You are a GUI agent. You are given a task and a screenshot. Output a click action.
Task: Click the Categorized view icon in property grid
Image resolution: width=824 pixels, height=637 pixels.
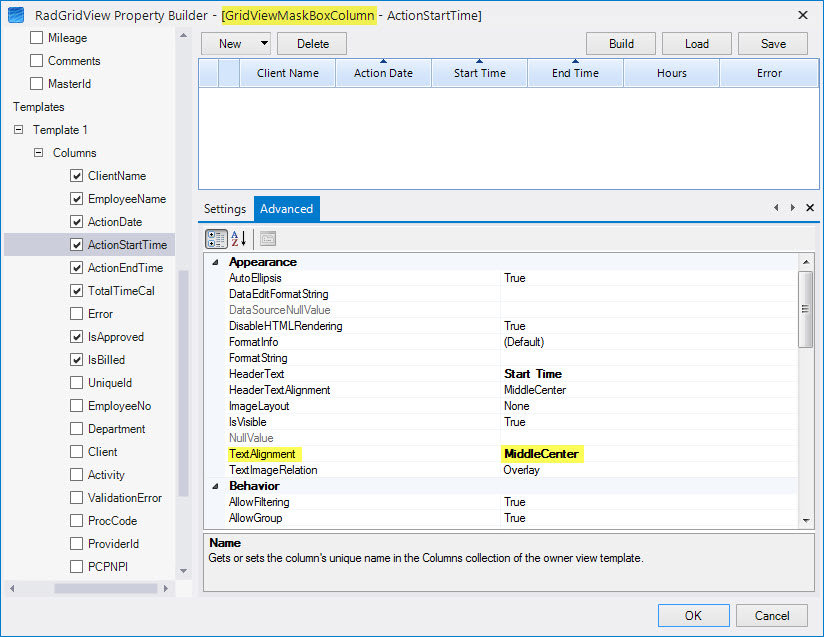216,239
